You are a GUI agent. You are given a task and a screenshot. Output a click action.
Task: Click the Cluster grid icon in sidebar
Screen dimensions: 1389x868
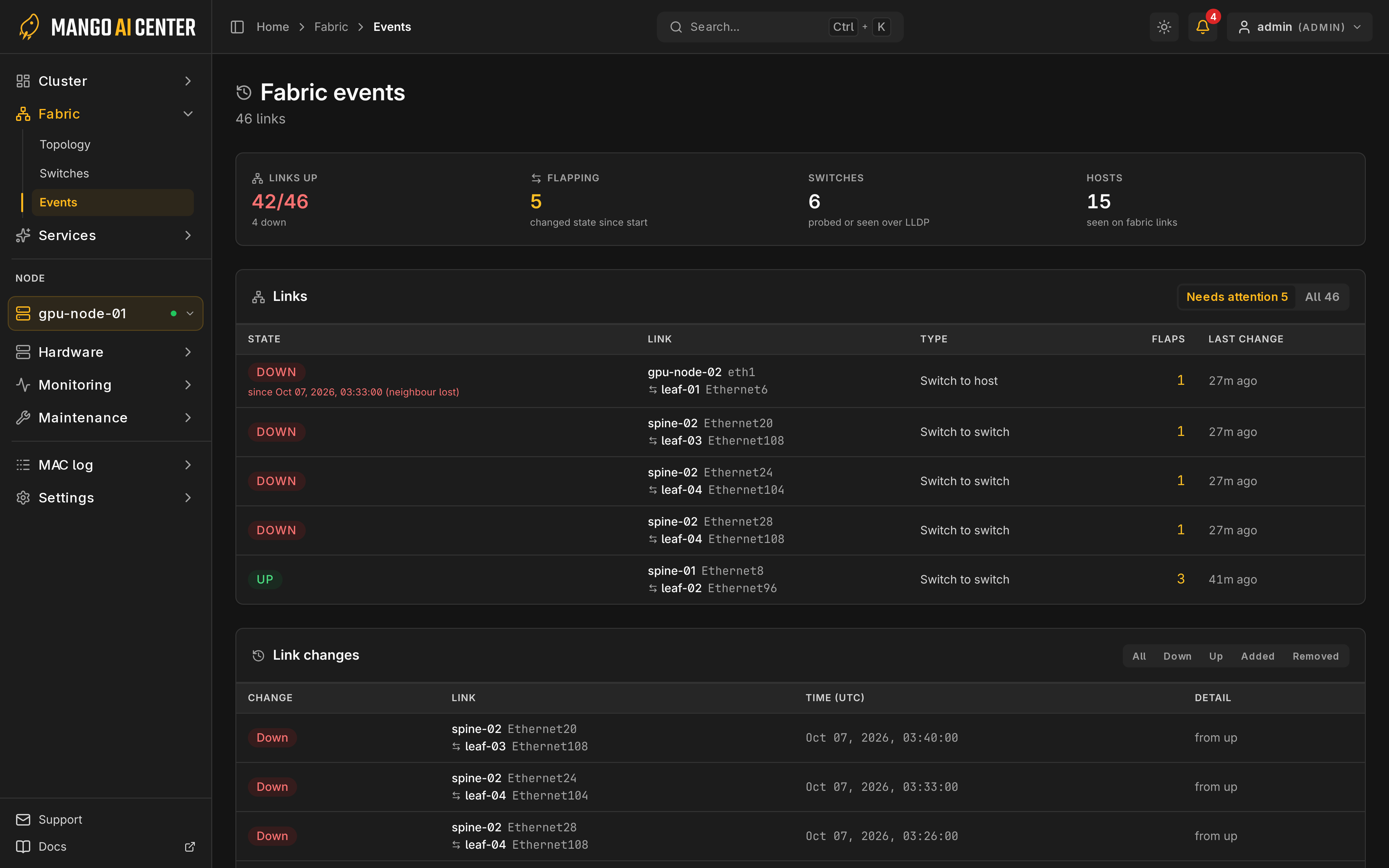click(23, 81)
